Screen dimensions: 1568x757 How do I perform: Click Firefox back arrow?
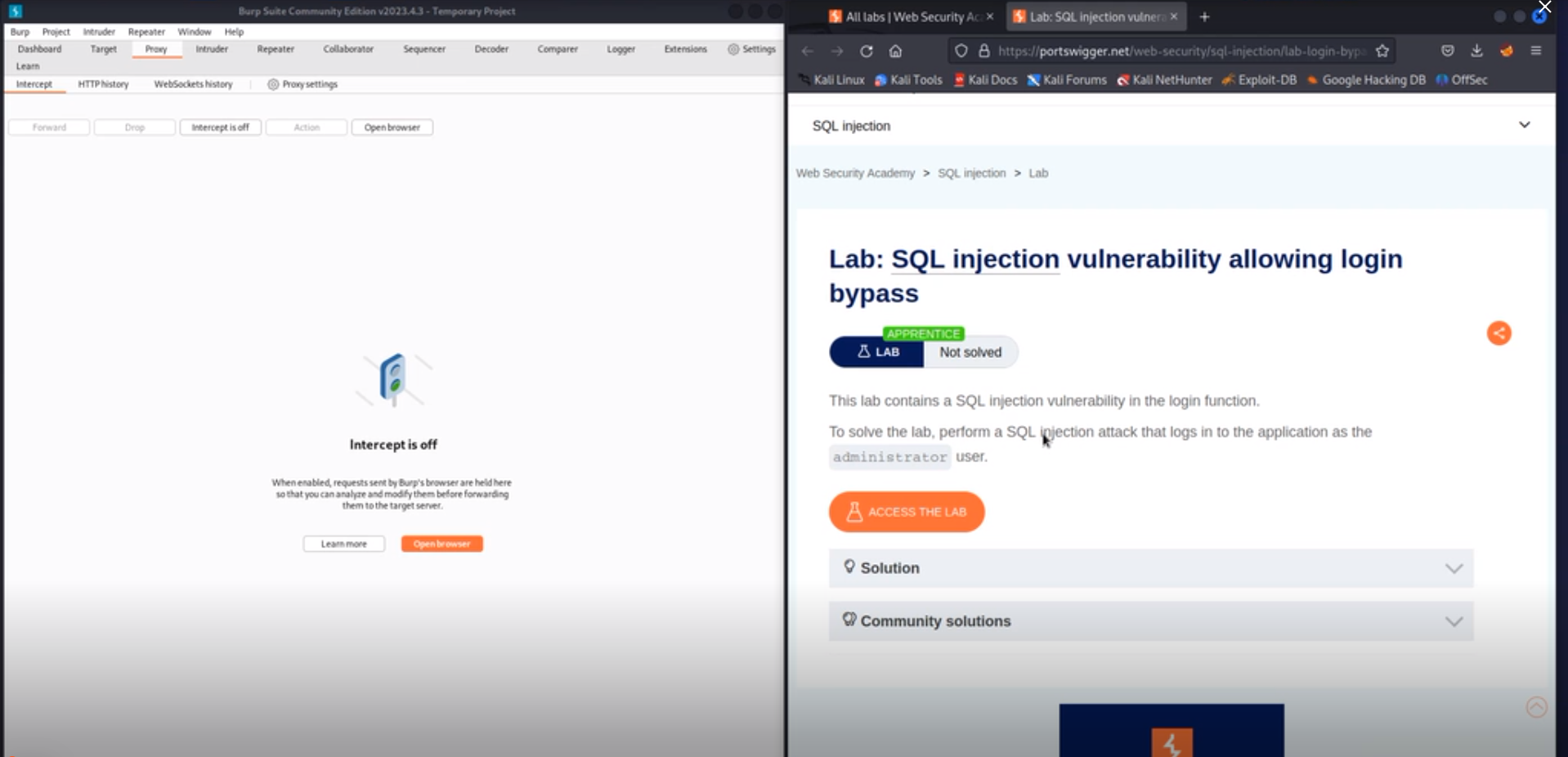[808, 51]
